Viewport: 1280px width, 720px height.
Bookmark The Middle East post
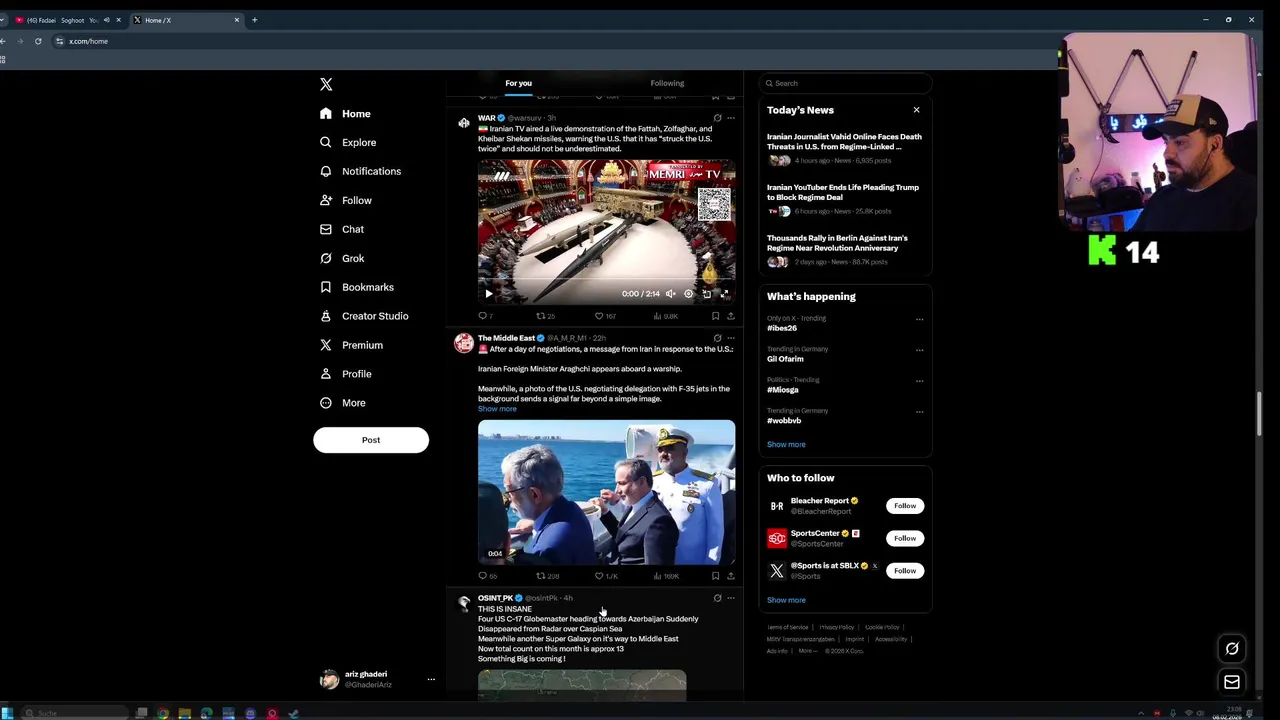click(715, 576)
